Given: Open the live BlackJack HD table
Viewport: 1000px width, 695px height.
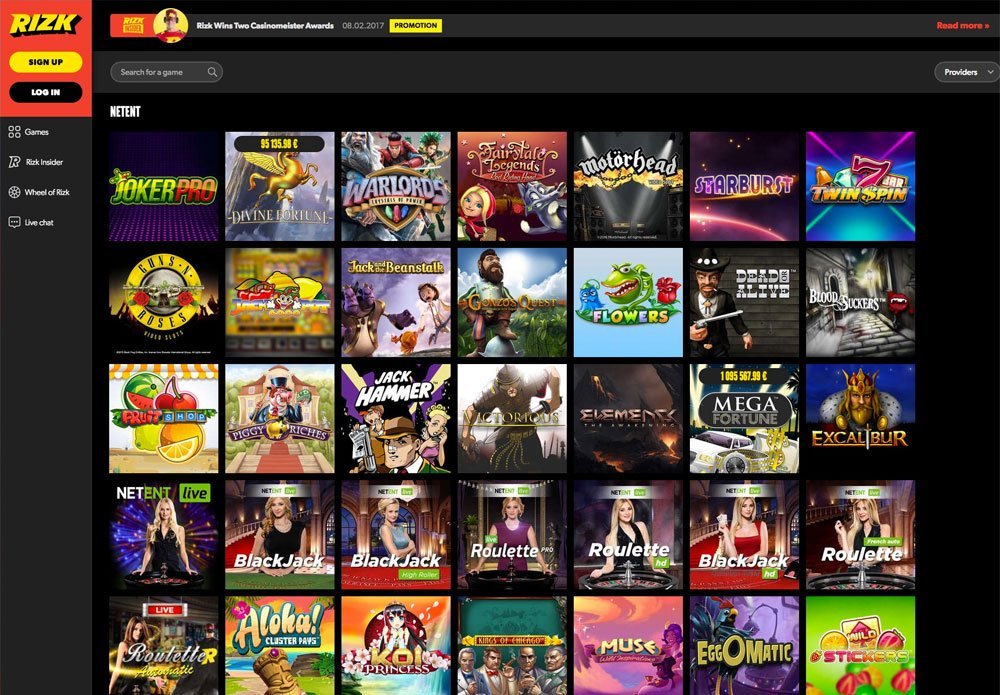Looking at the screenshot, I should 744,534.
